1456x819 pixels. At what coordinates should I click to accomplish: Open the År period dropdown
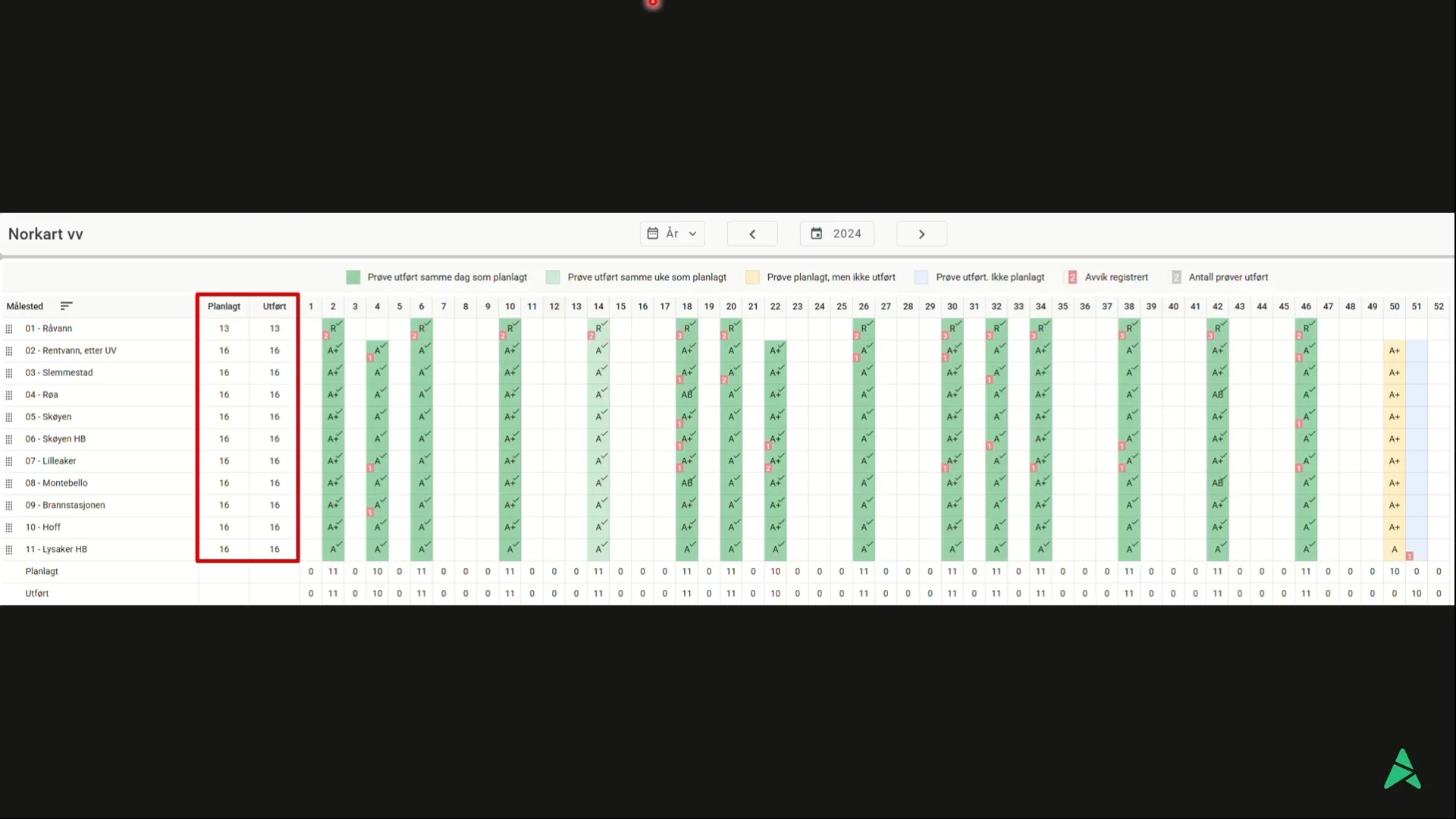(672, 234)
